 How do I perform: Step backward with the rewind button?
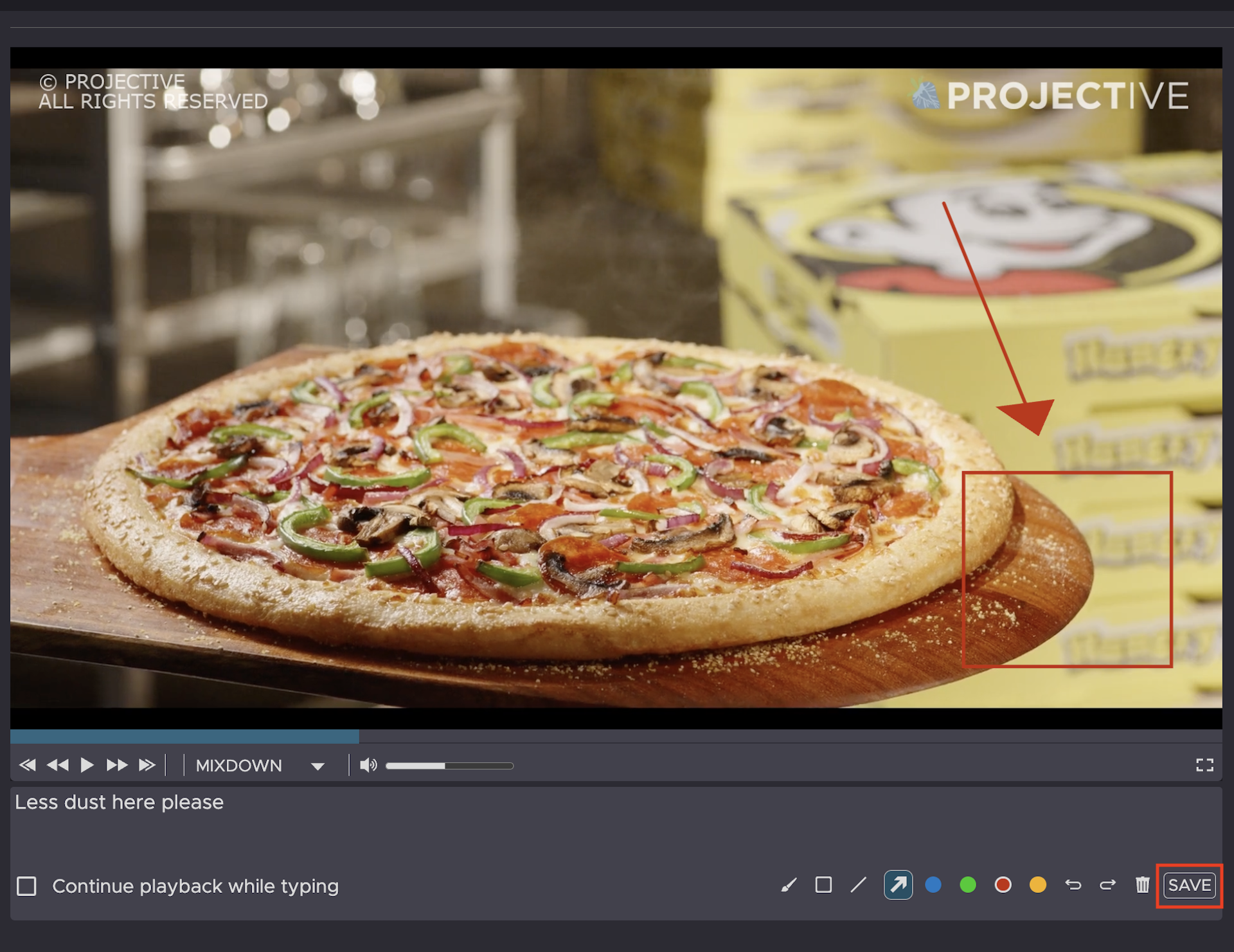click(58, 765)
